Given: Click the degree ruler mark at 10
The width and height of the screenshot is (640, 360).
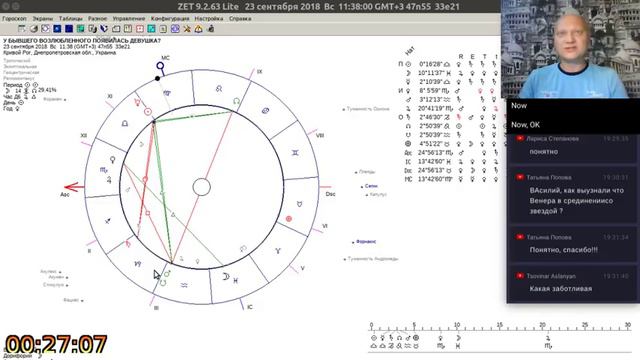Looking at the screenshot, I should [x=457, y=325].
